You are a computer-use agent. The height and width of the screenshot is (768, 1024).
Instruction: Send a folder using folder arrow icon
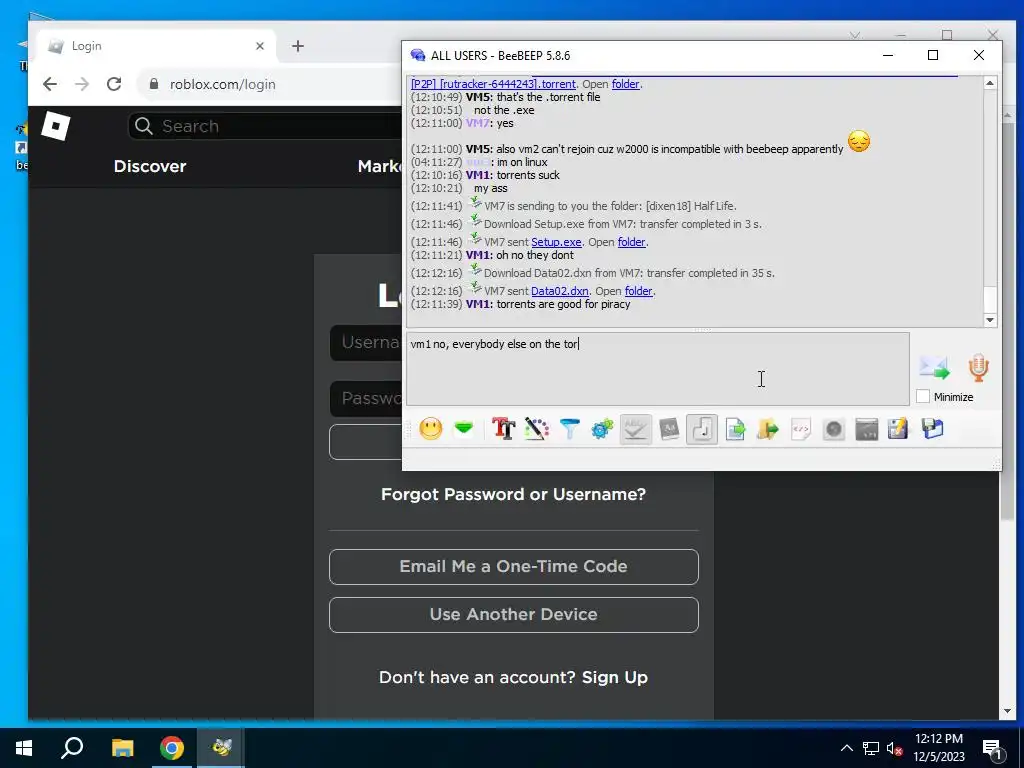pos(768,429)
